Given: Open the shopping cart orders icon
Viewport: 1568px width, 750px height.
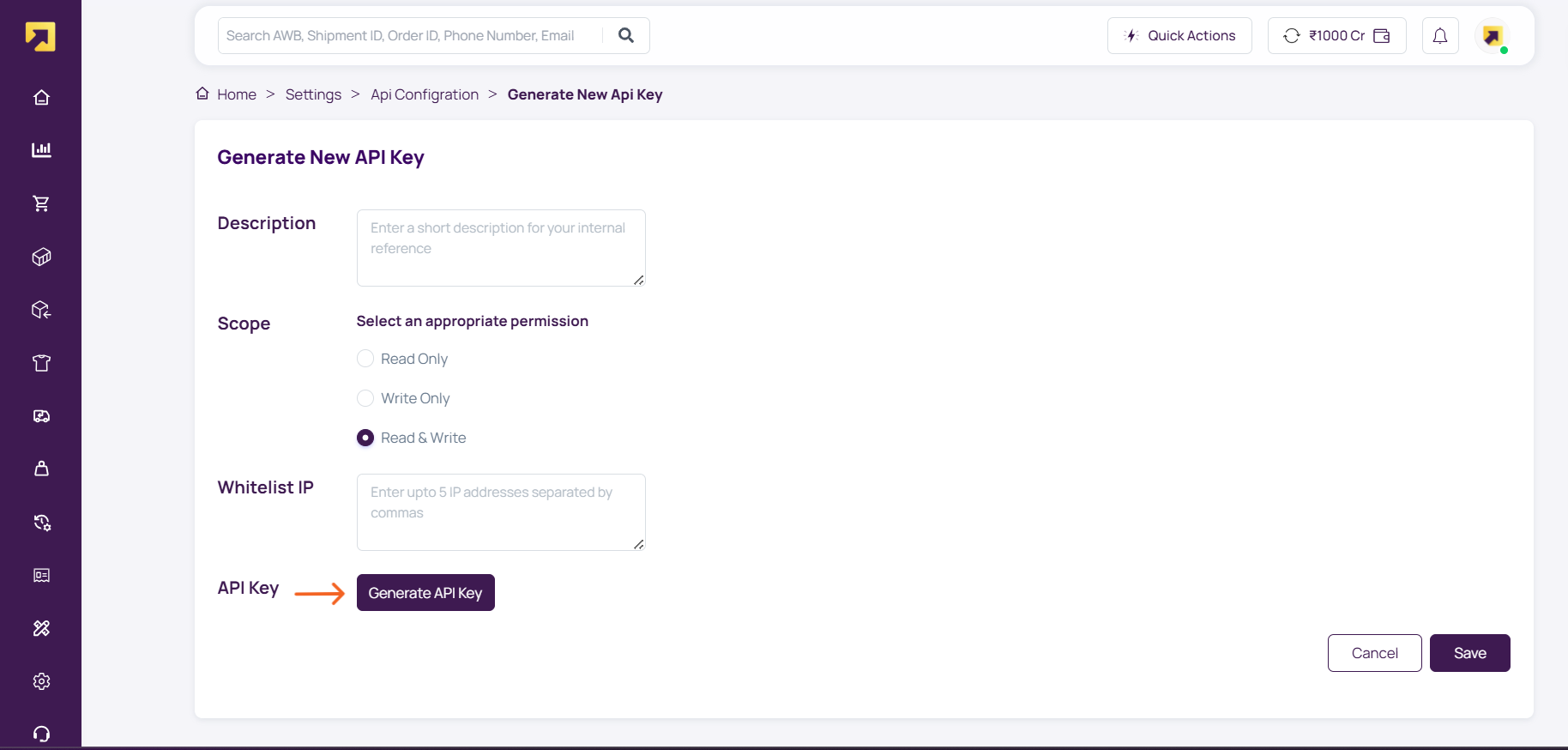Looking at the screenshot, I should [x=41, y=203].
